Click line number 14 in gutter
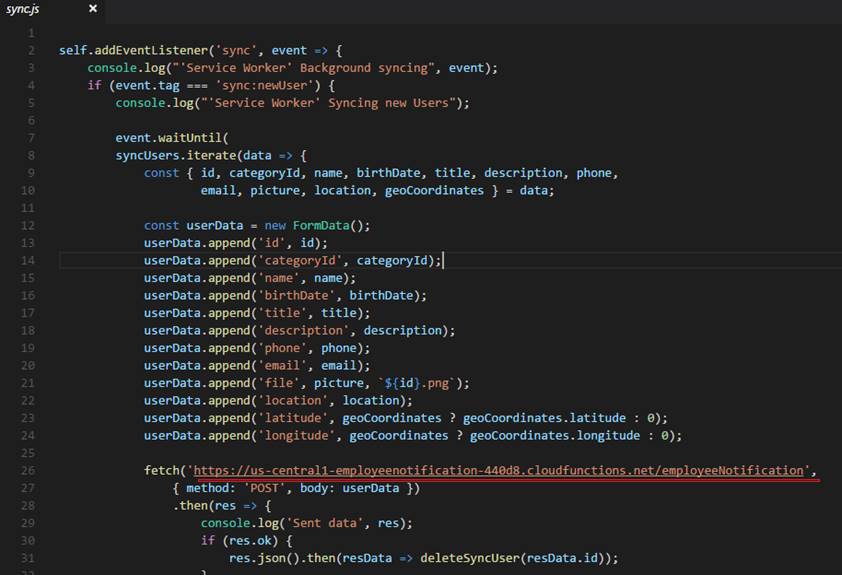 [28, 260]
